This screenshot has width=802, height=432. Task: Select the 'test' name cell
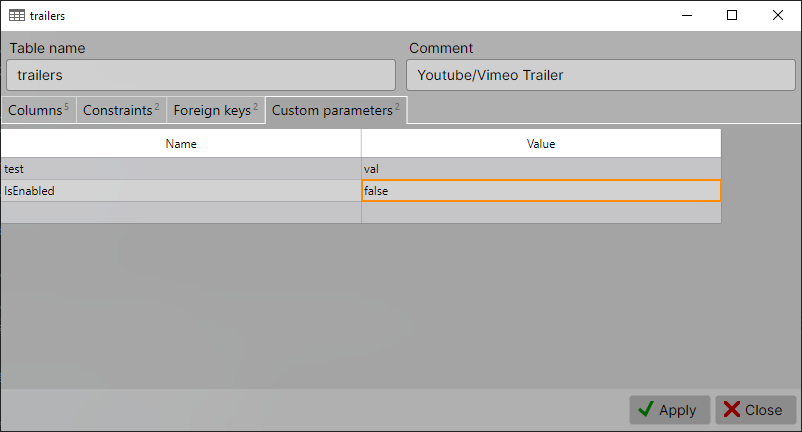181,169
